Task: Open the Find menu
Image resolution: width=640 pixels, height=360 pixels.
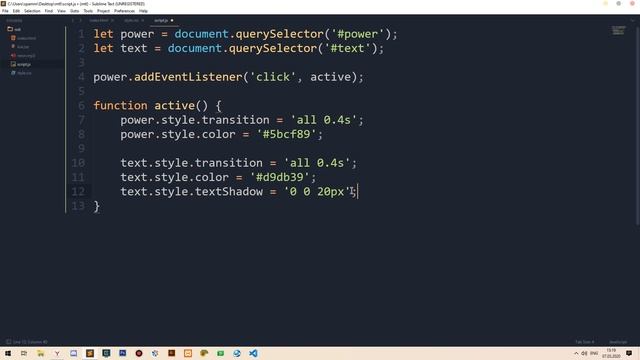Action: 49,11
